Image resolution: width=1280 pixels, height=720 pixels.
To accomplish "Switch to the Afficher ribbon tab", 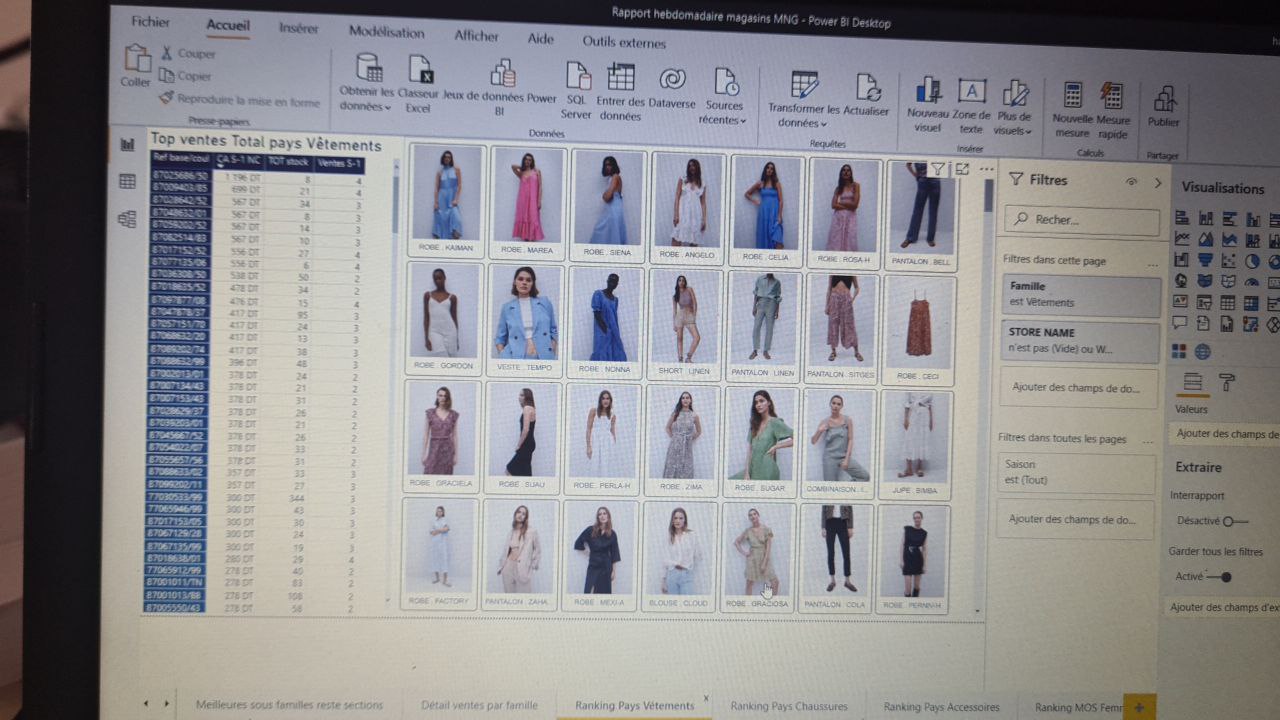I will [476, 36].
